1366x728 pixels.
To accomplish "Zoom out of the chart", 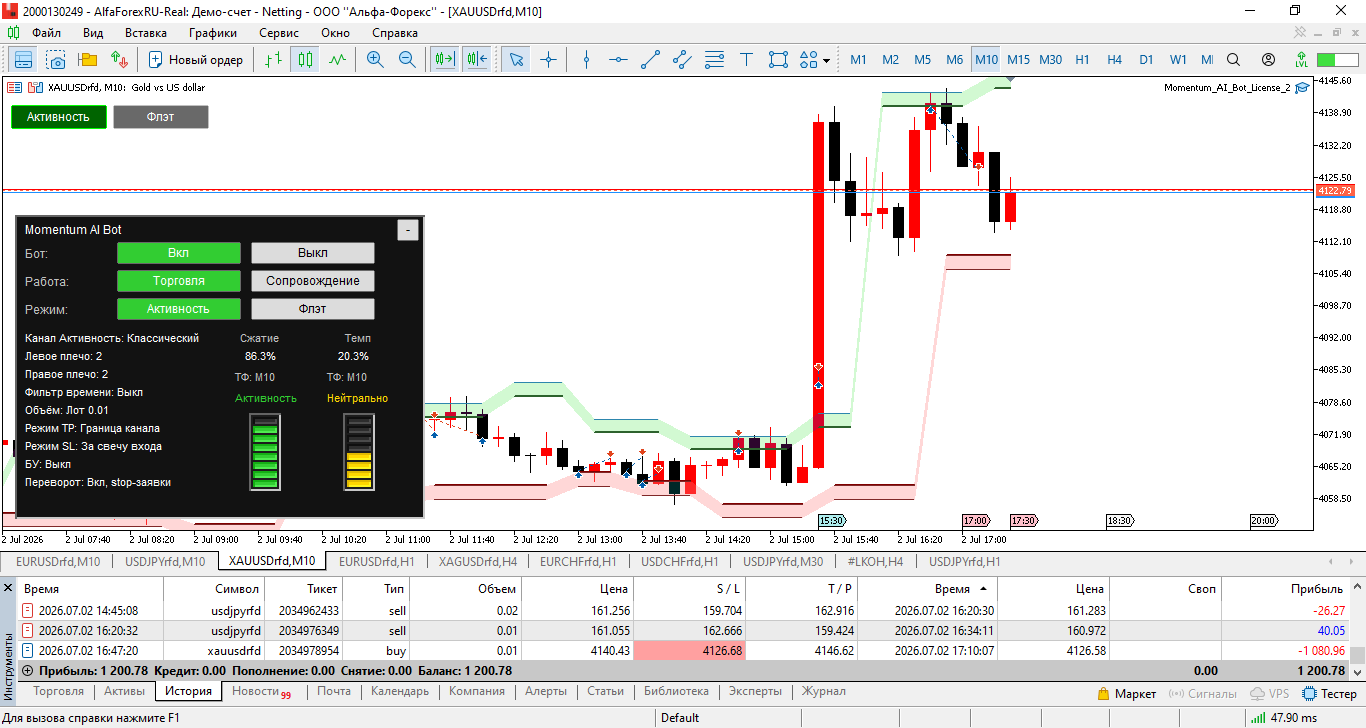I will click(407, 60).
